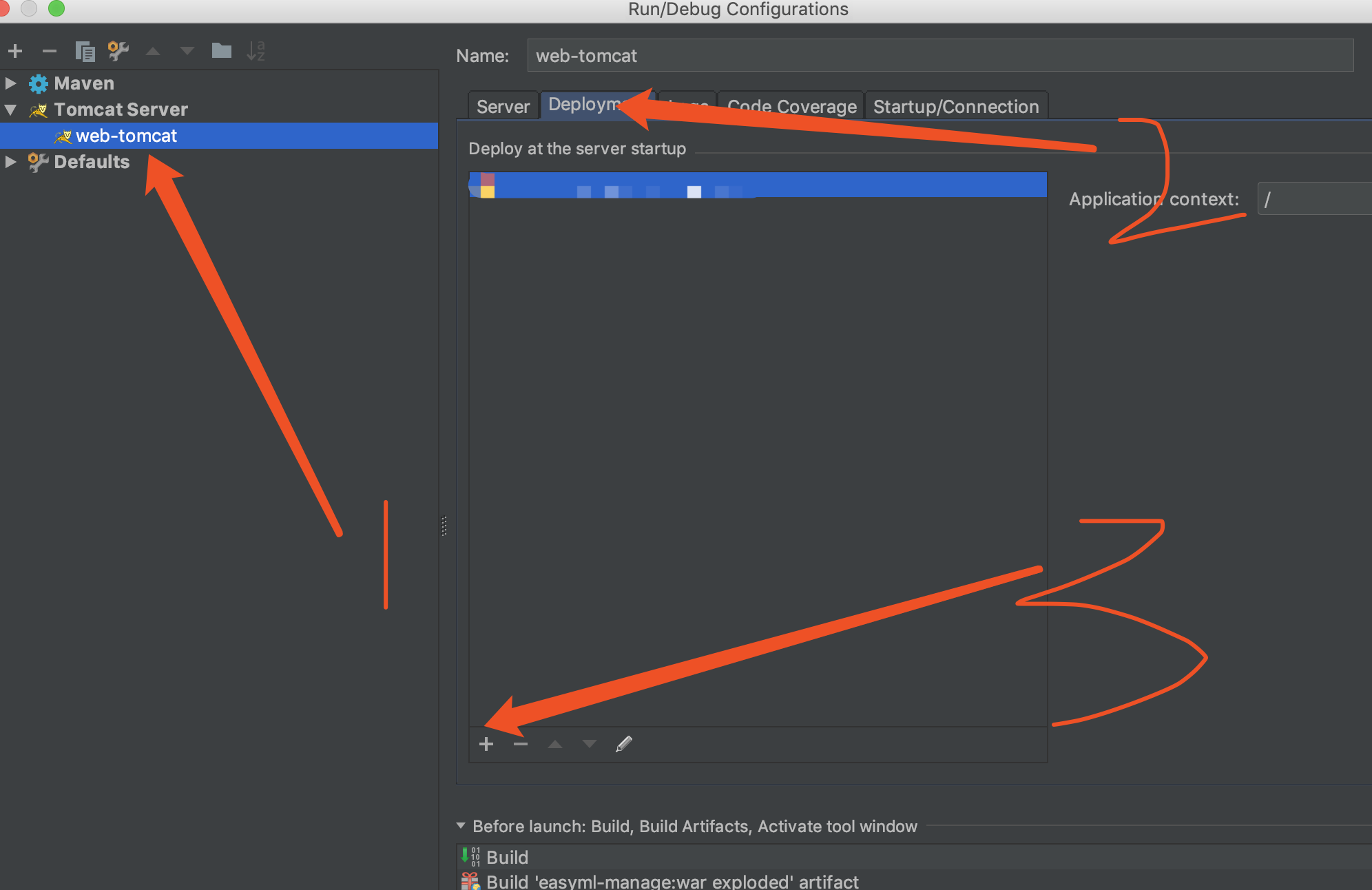Screen dimensions: 1372x890
Task: Focus the Name field containing web-tomcat
Action: (940, 55)
